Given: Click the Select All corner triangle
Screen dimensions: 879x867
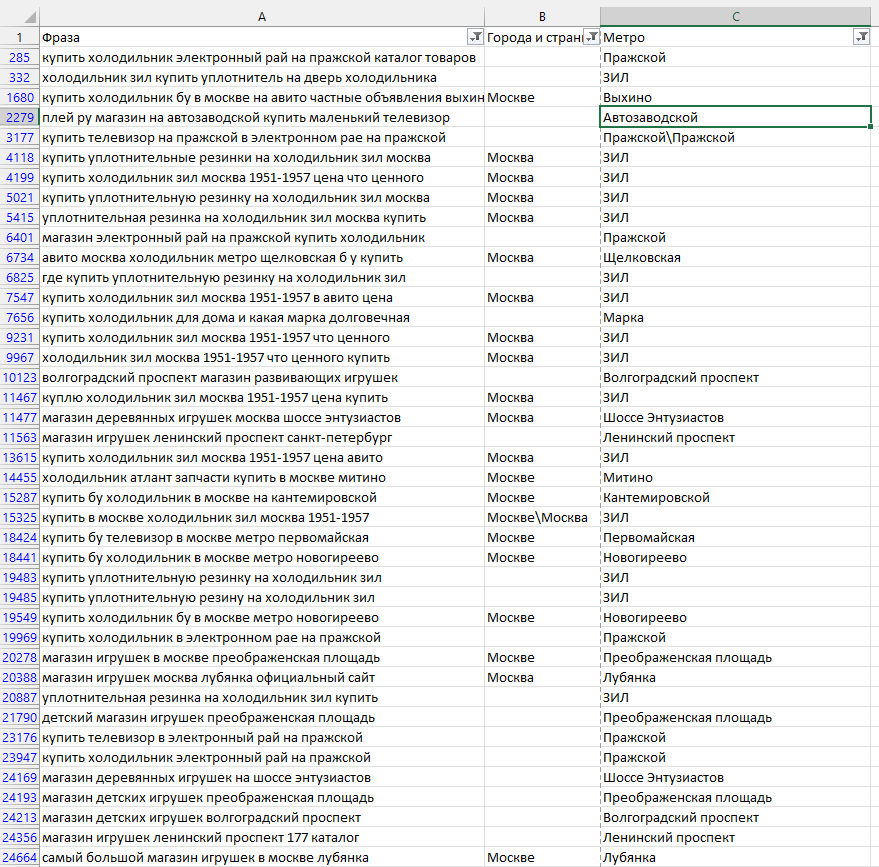Looking at the screenshot, I should point(30,17).
